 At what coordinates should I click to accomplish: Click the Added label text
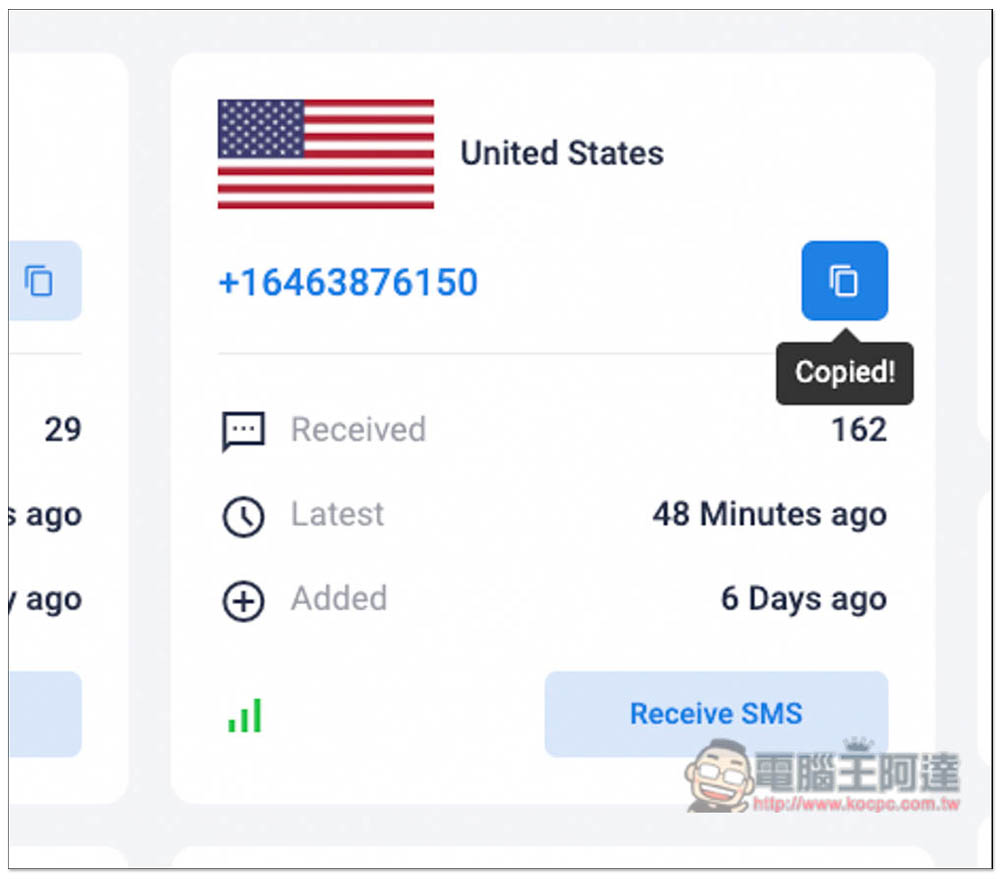[339, 598]
